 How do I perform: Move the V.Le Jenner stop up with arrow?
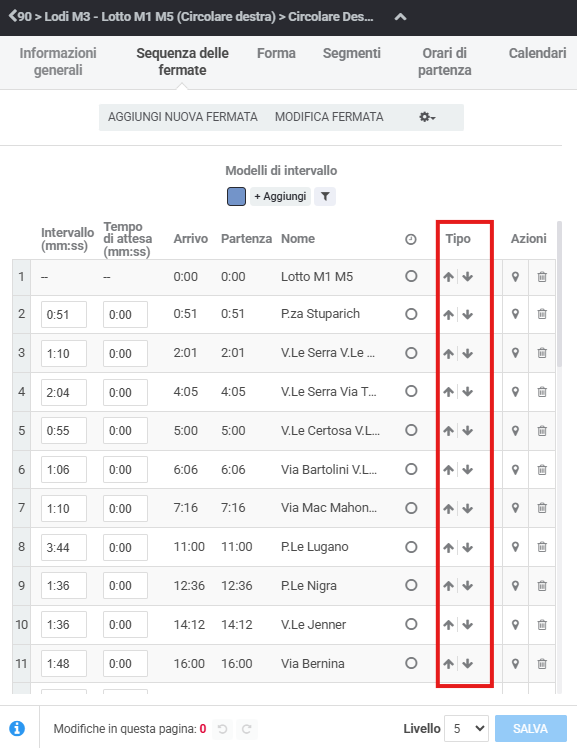point(448,624)
